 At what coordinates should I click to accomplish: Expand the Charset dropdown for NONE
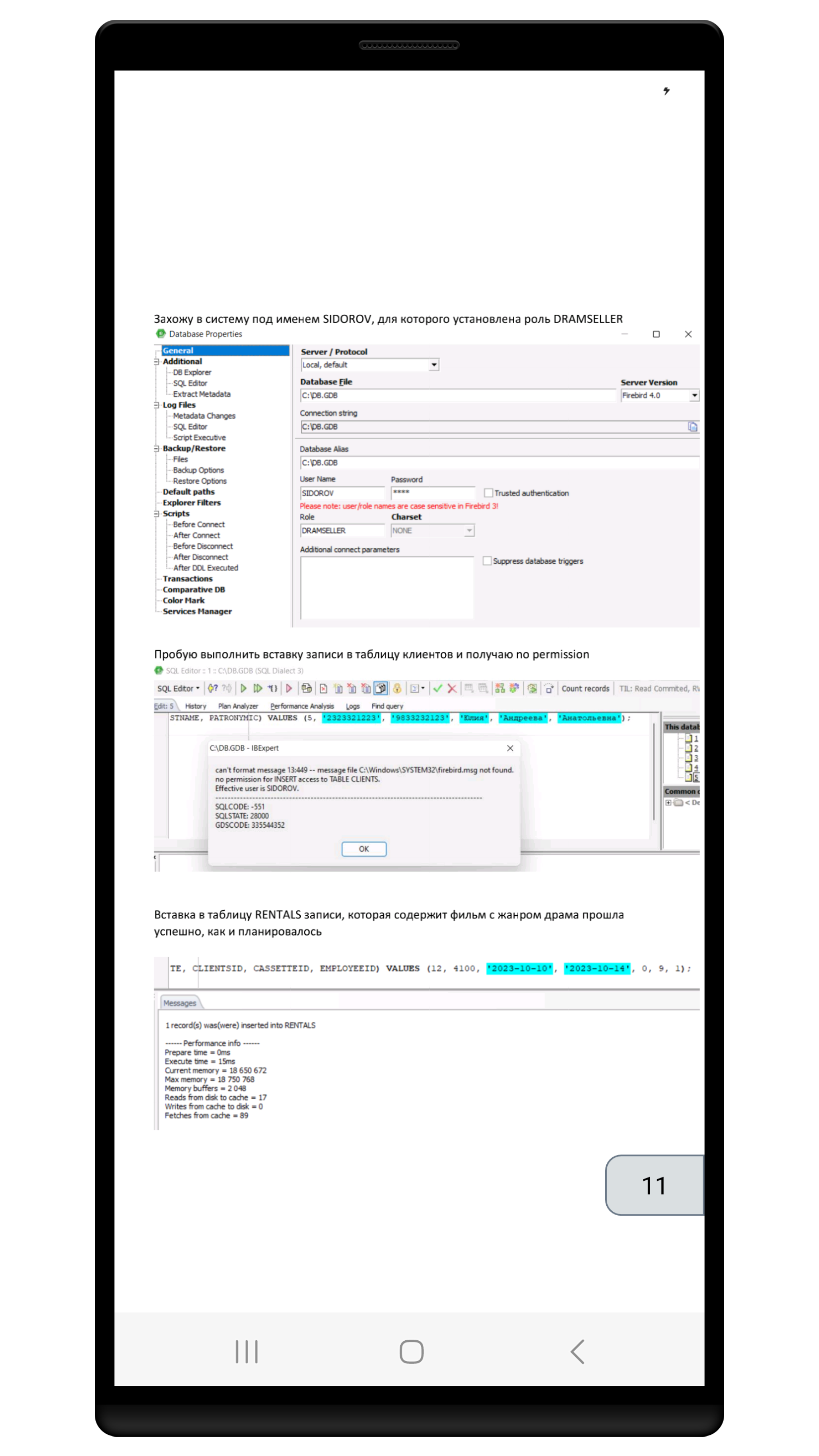click(469, 530)
